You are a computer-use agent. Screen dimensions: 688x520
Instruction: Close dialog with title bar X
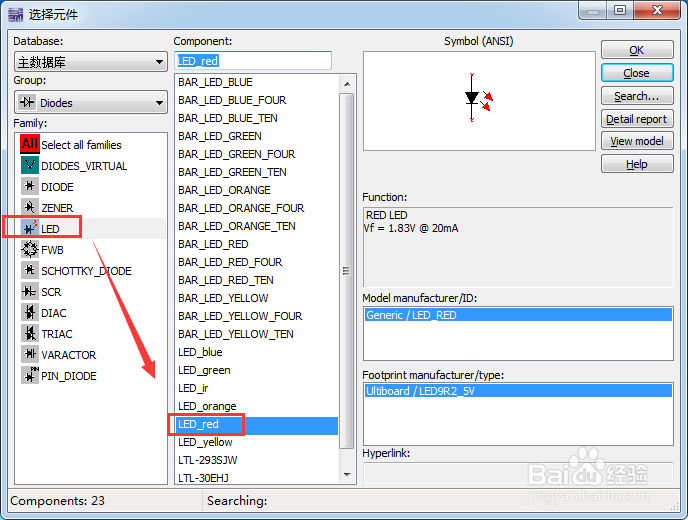click(657, 10)
